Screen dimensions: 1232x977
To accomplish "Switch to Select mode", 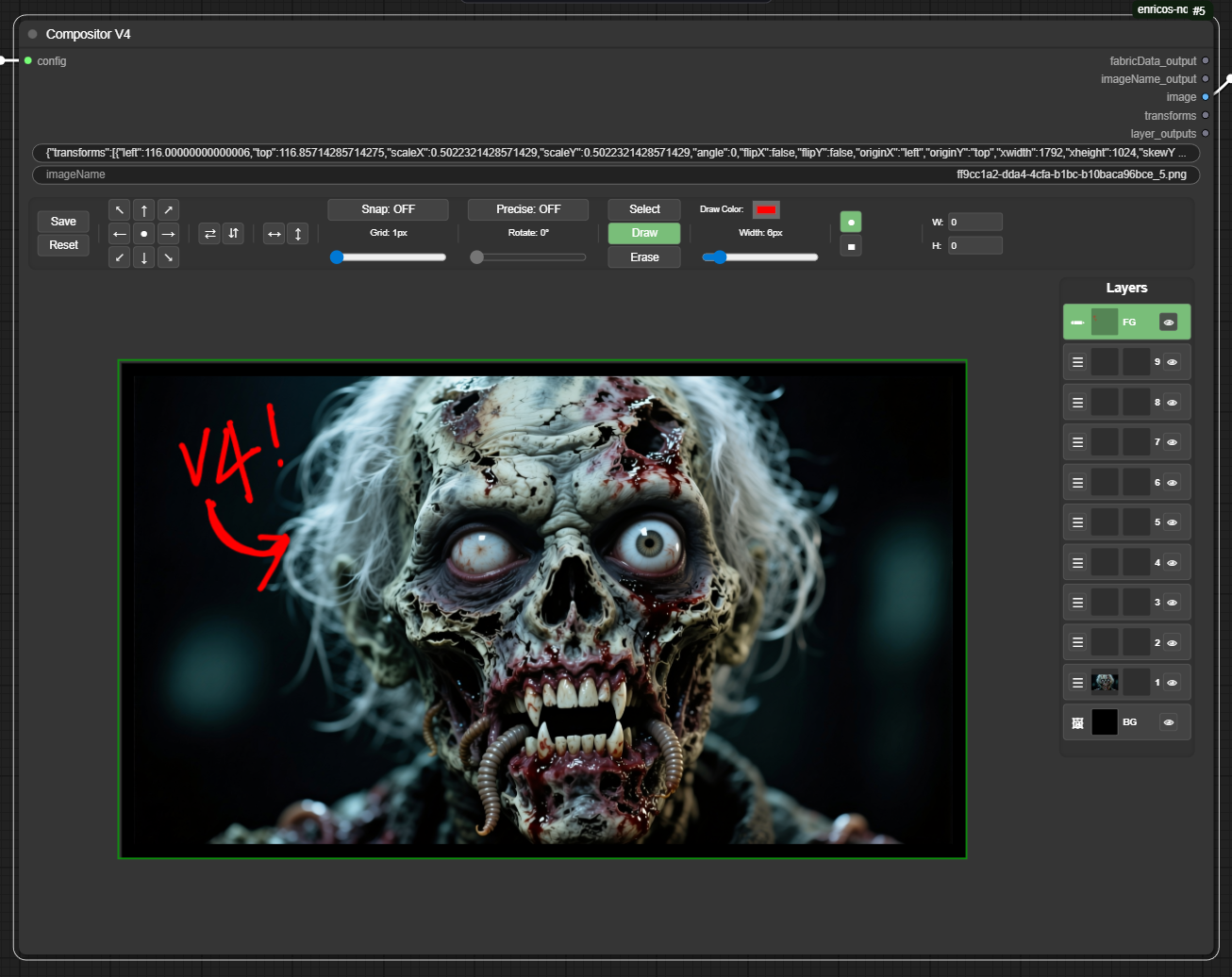I will point(644,209).
